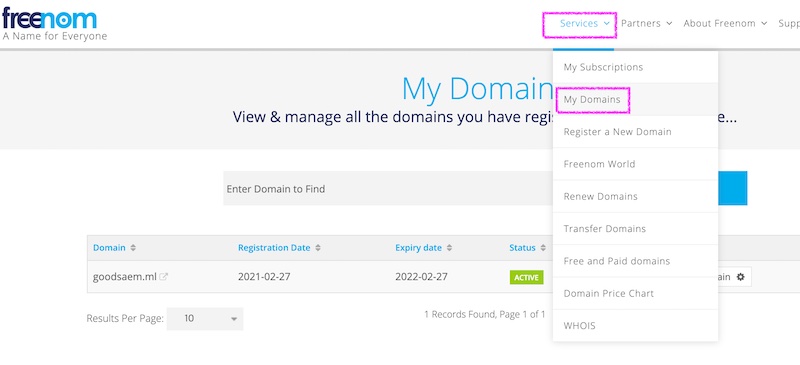Select My Subscriptions from Services menu
The width and height of the screenshot is (800, 365).
tap(635, 67)
